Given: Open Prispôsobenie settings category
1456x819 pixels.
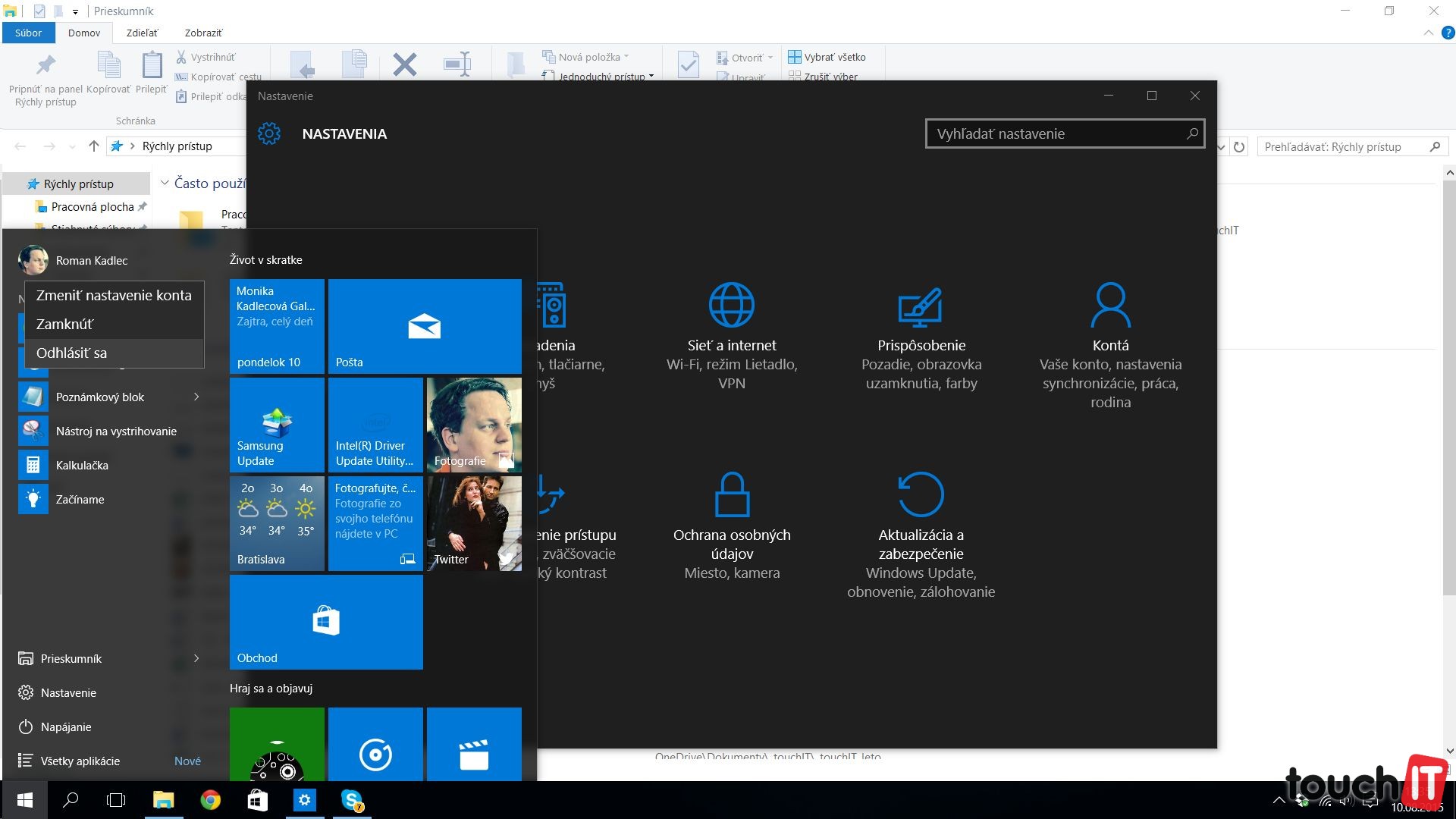Looking at the screenshot, I should (921, 345).
